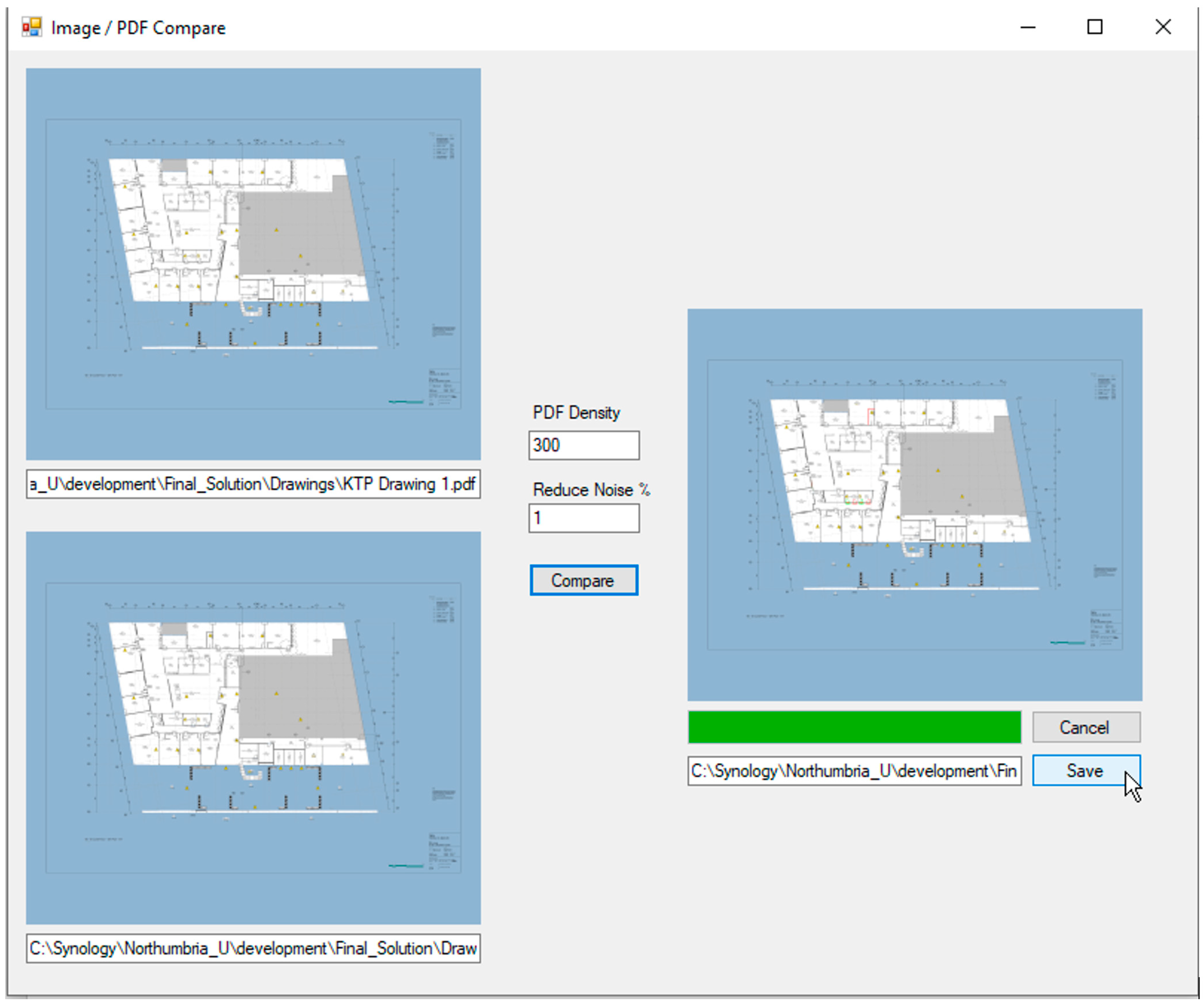Screen dimensions: 1204x1003
Task: Click the PDF Density field showing 300
Action: coord(583,445)
